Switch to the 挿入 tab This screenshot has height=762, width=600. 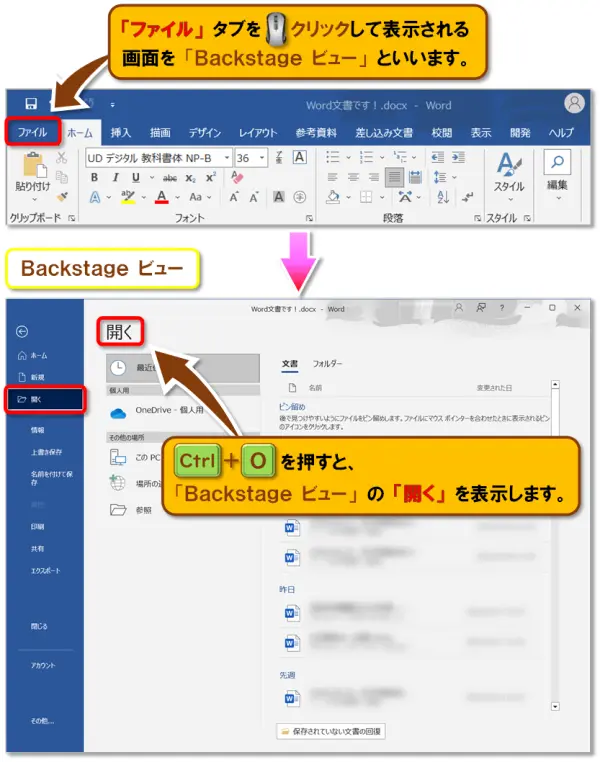pos(120,133)
